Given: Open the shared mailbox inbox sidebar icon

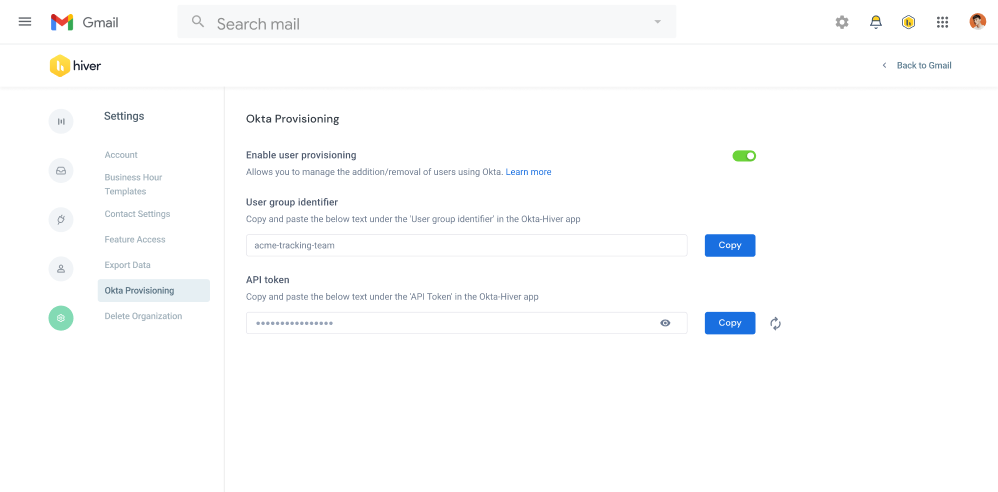Looking at the screenshot, I should click(x=61, y=171).
